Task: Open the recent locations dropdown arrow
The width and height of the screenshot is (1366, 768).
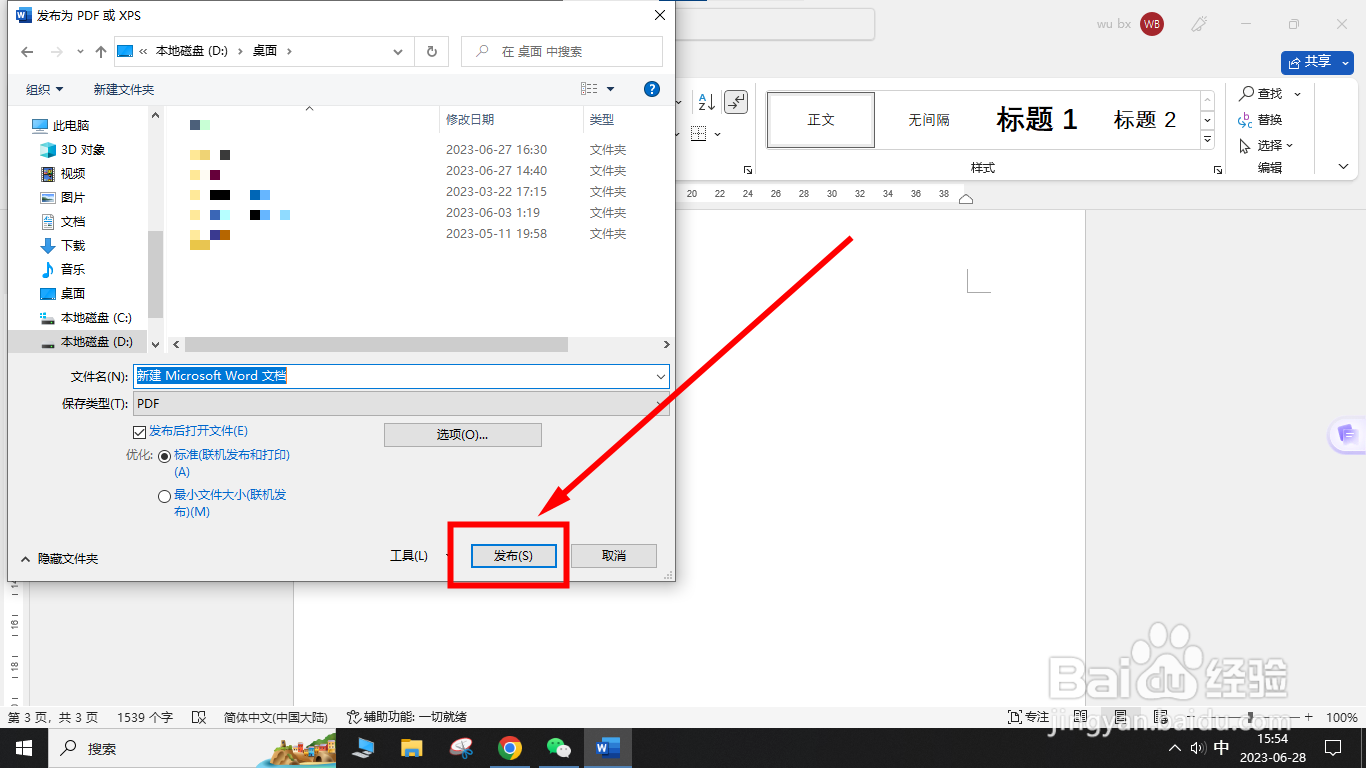Action: 81,51
